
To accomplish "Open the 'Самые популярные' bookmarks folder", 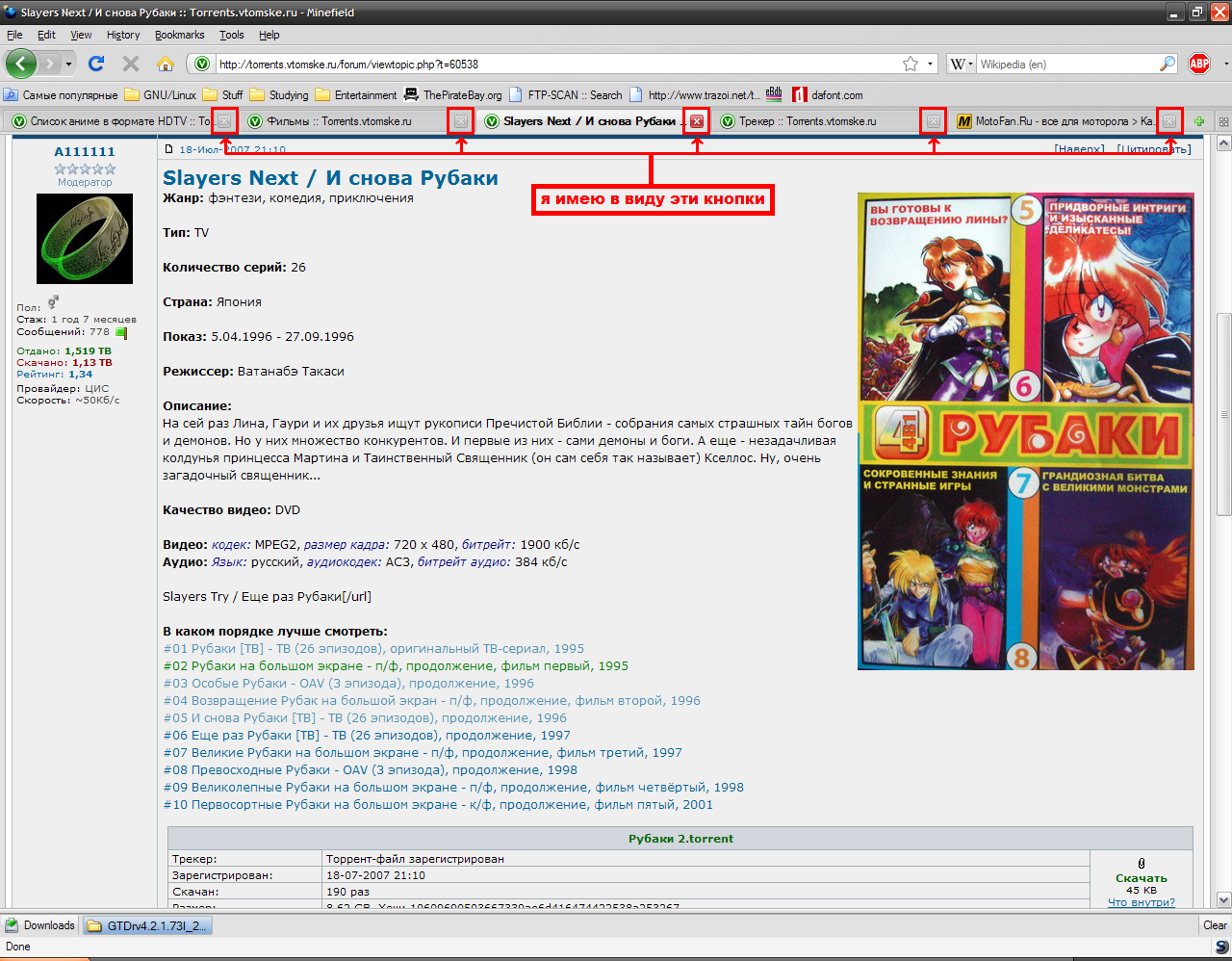I will 61,94.
